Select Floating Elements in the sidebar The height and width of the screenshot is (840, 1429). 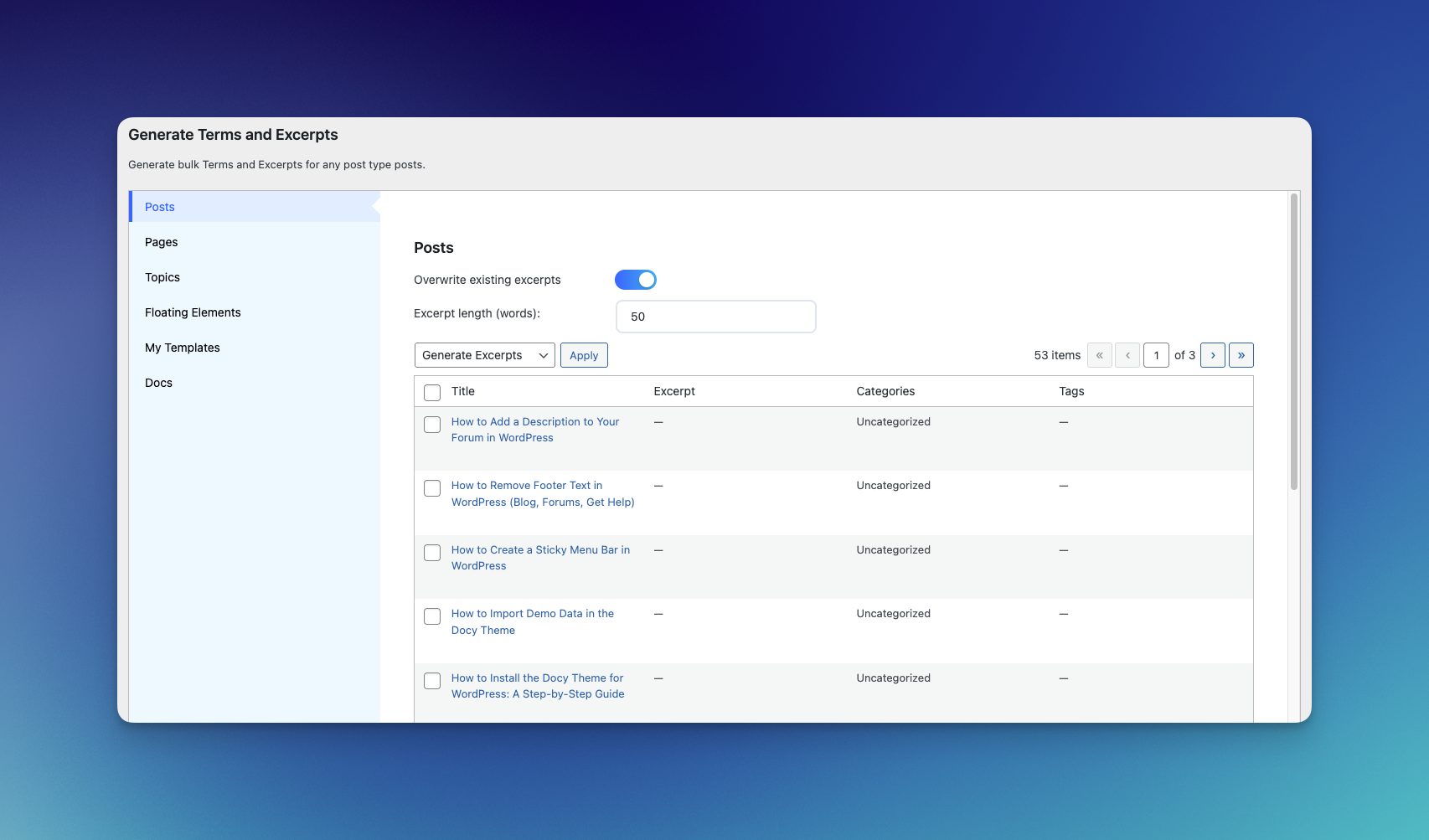click(193, 312)
